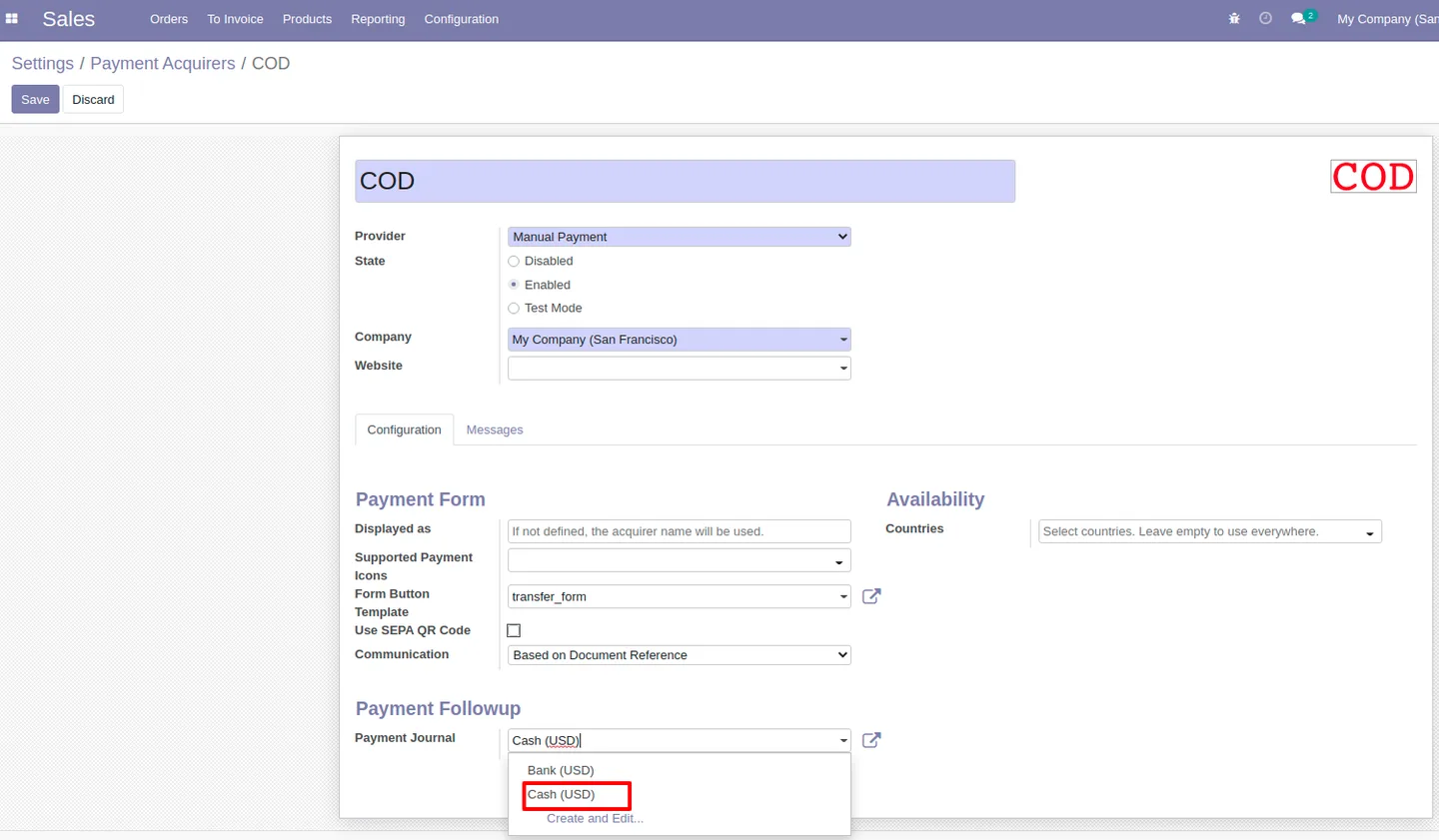
Task: Go to Payment Acquirers breadcrumb
Action: (x=163, y=63)
